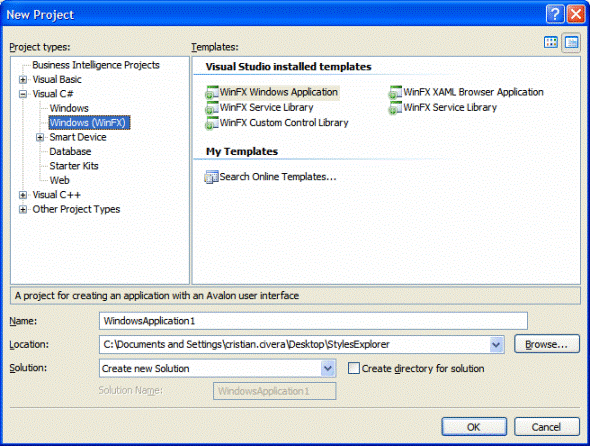Click the WinFX XAML Browser Application icon
The image size is (590, 446).
coord(395,92)
